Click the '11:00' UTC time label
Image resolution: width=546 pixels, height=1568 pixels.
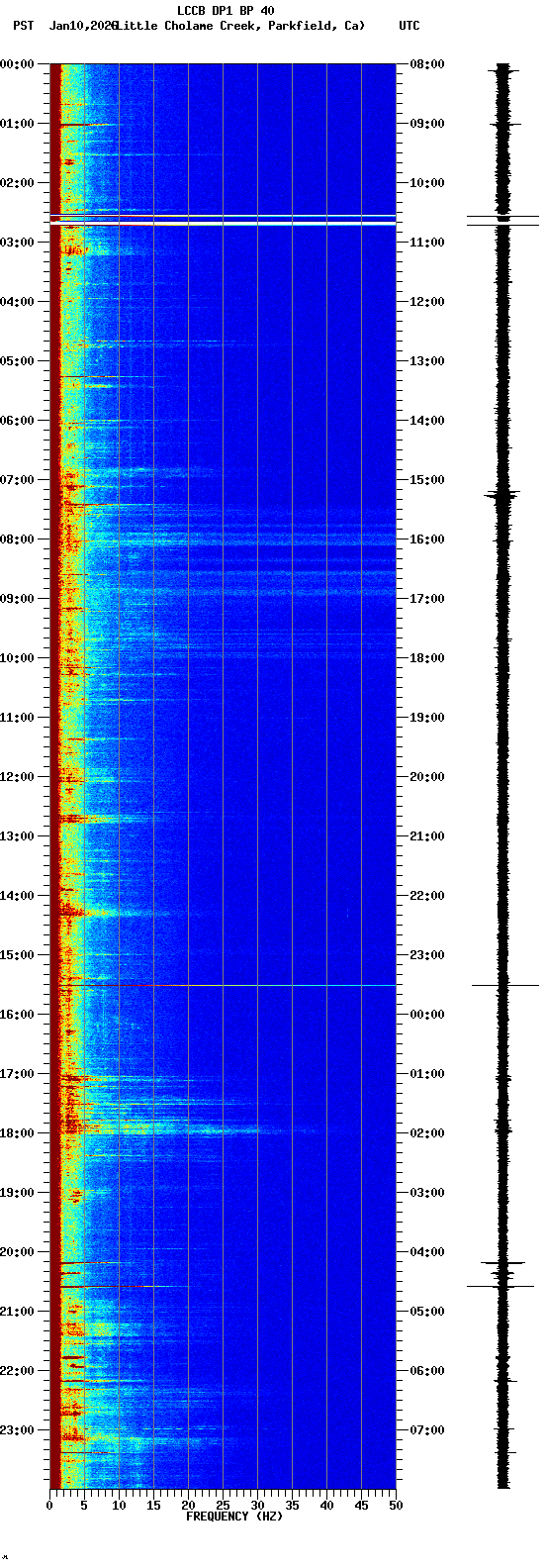point(427,243)
